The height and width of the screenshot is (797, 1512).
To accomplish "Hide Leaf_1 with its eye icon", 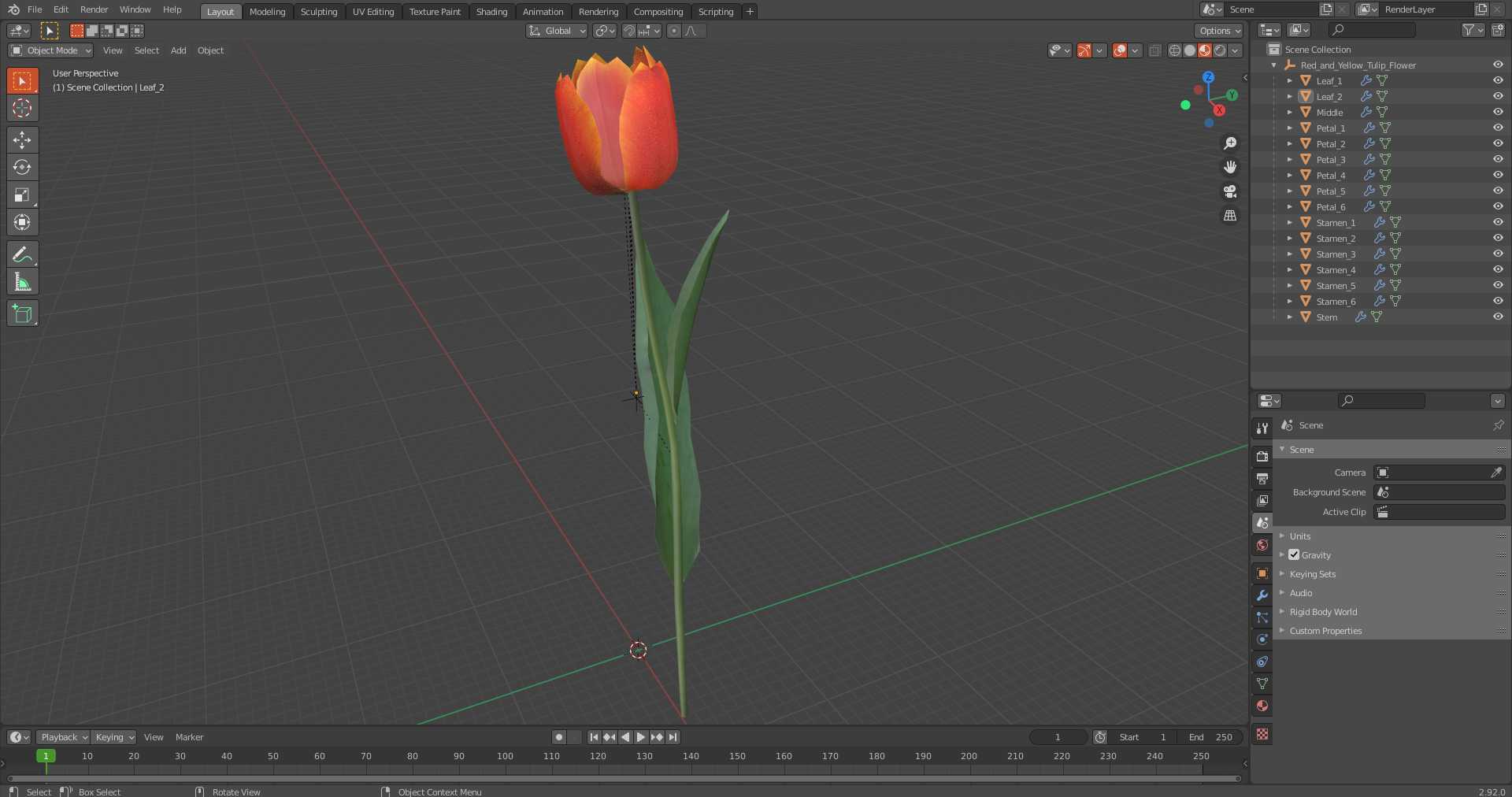I will [x=1497, y=80].
